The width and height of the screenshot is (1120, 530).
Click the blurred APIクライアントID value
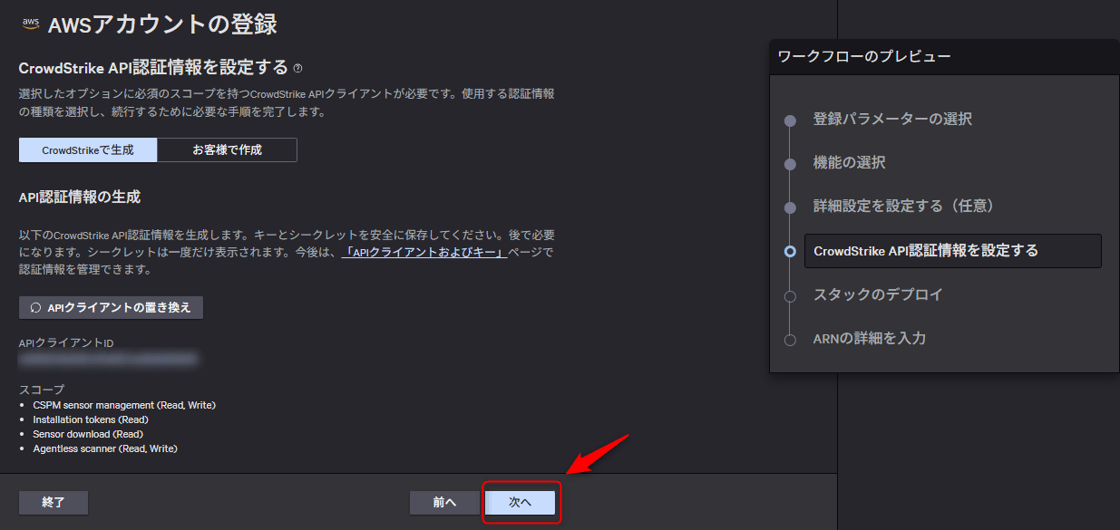(x=108, y=358)
